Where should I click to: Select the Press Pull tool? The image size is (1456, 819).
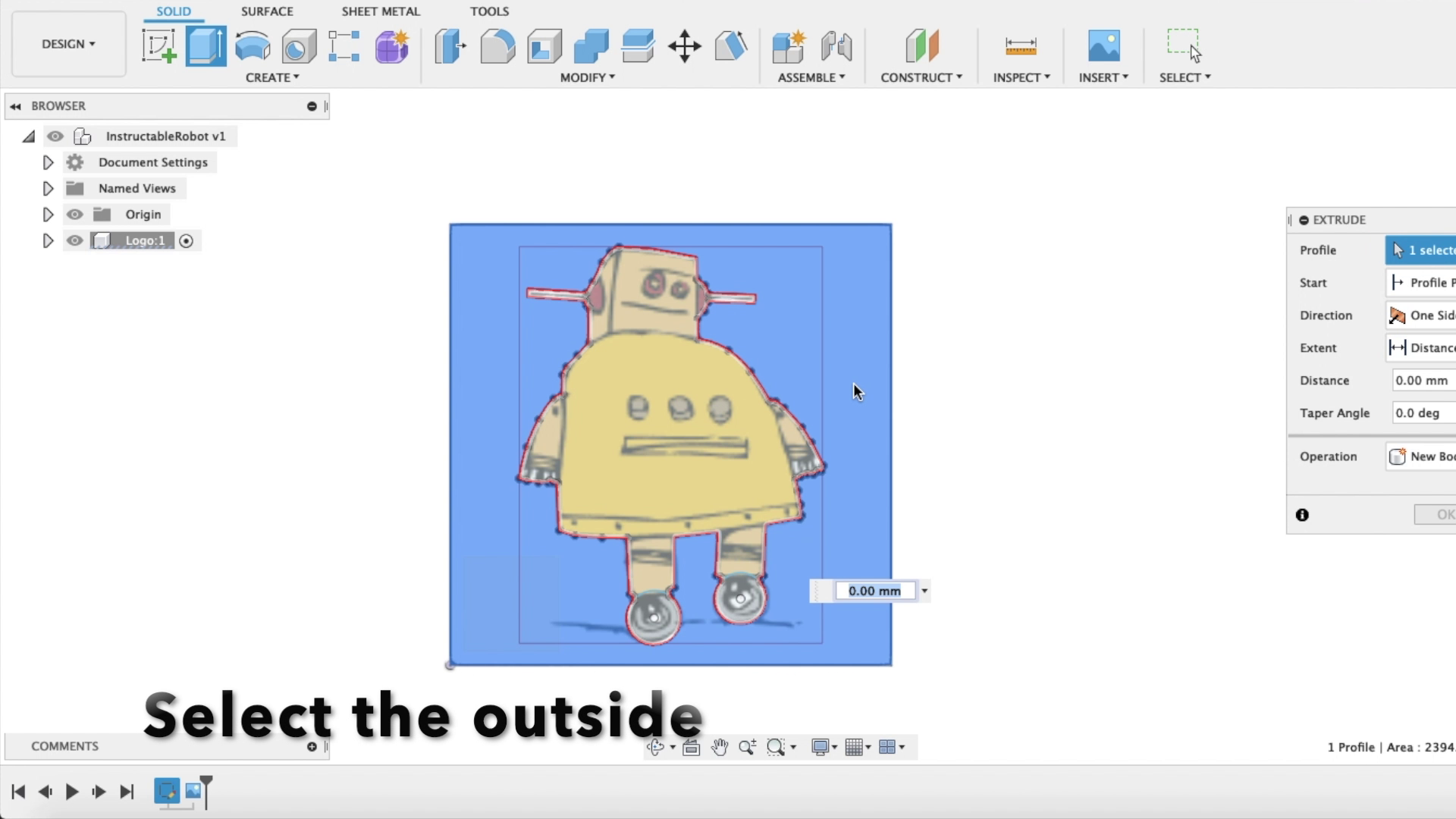[450, 46]
